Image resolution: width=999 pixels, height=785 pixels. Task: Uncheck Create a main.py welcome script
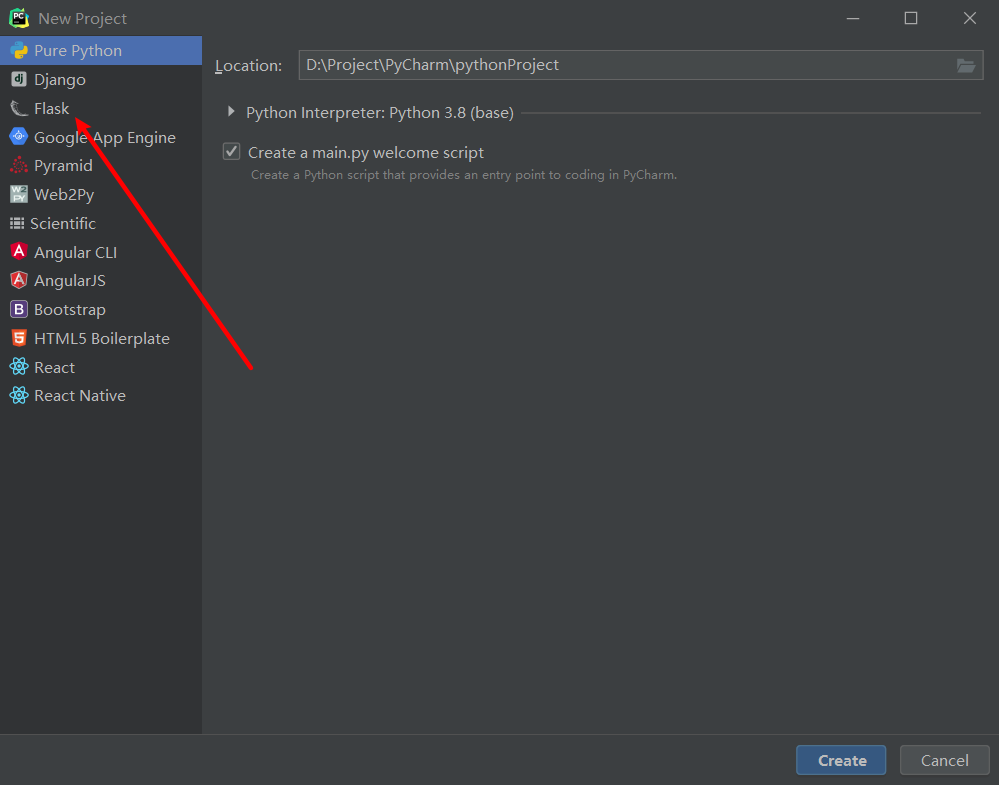click(231, 152)
